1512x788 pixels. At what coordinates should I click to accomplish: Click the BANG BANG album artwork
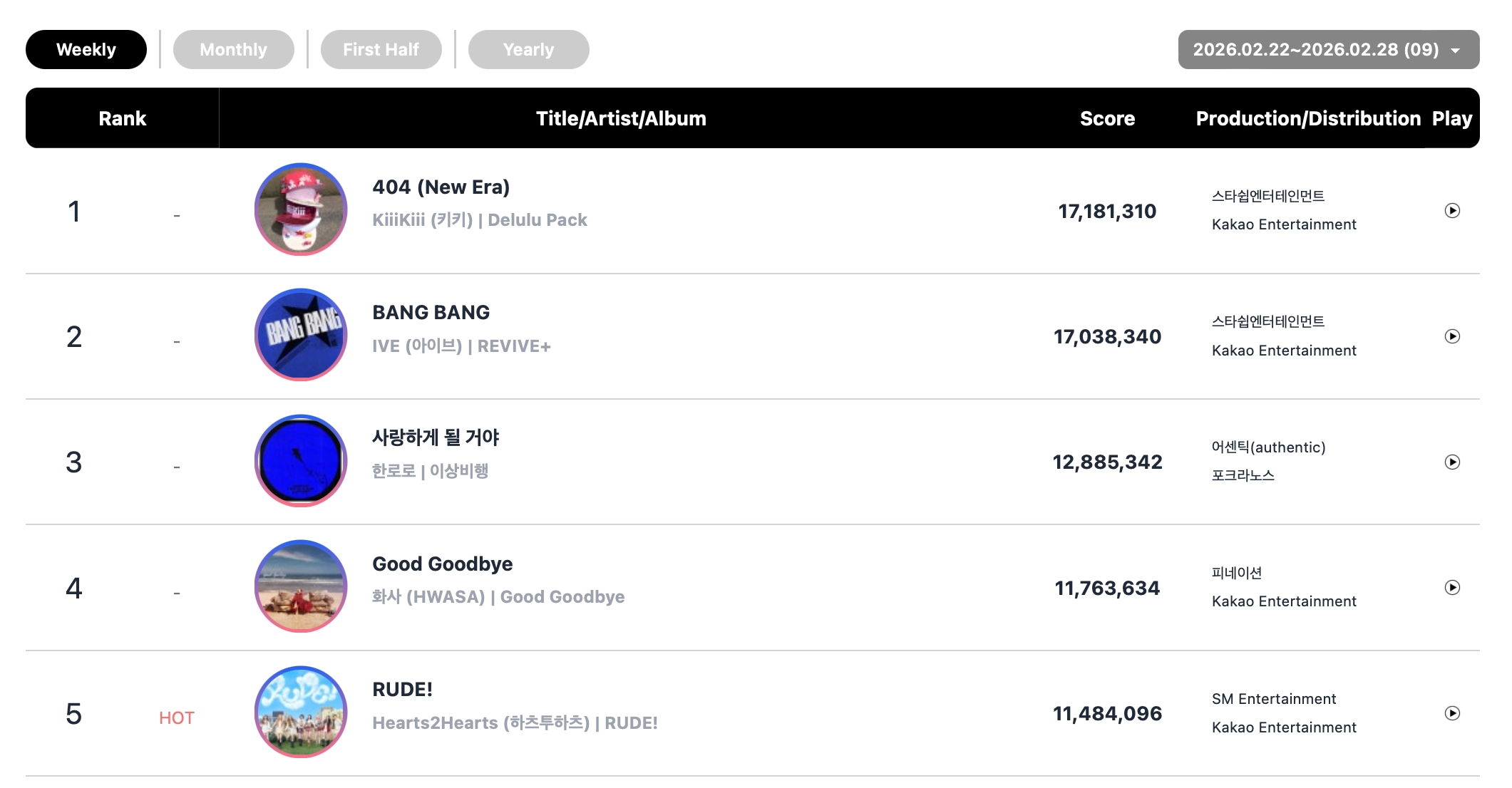(301, 335)
